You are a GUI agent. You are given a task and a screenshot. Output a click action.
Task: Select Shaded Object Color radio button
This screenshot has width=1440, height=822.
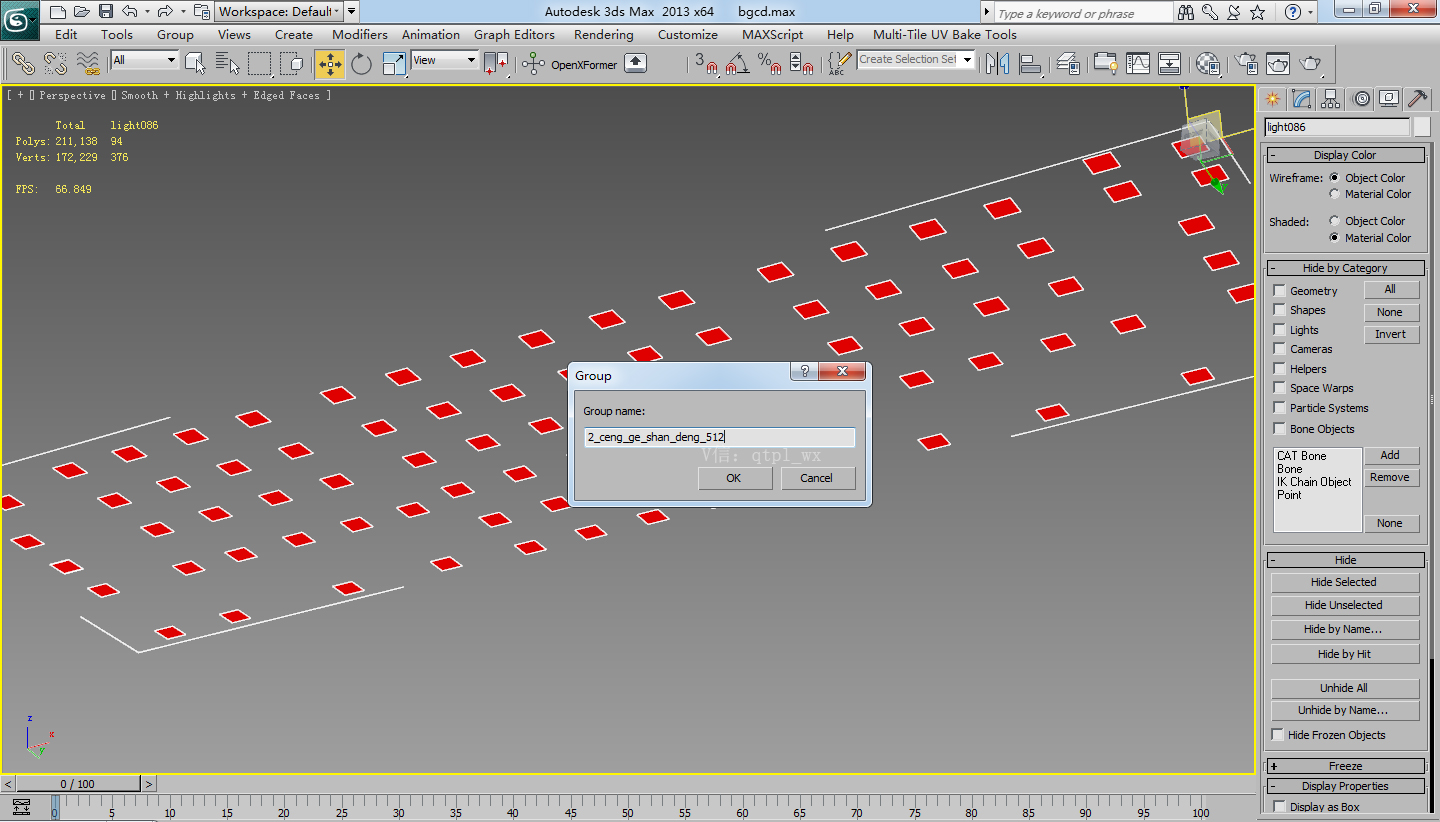[x=1334, y=221]
